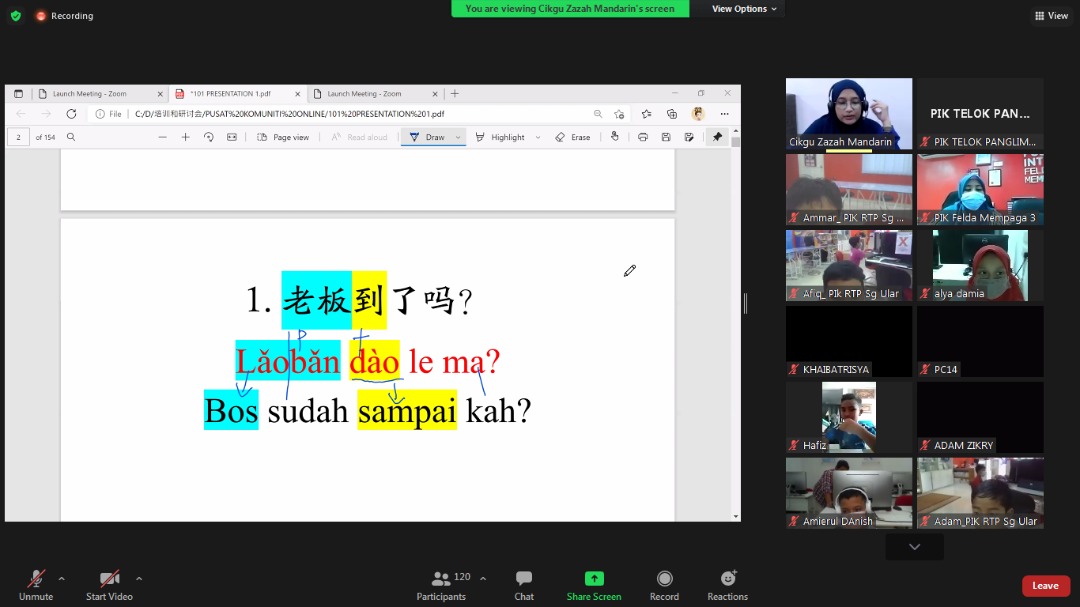
Task: Print the PDF document
Action: (643, 137)
